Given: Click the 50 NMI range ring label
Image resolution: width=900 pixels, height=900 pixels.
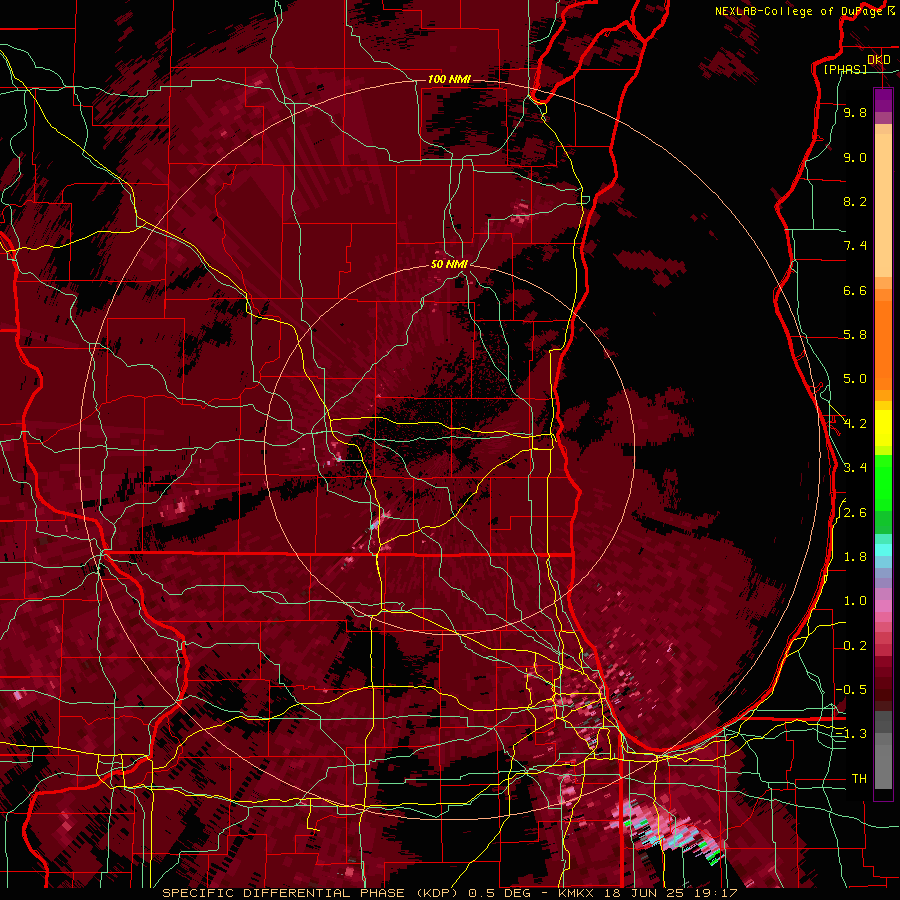Looking at the screenshot, I should click(x=449, y=264).
